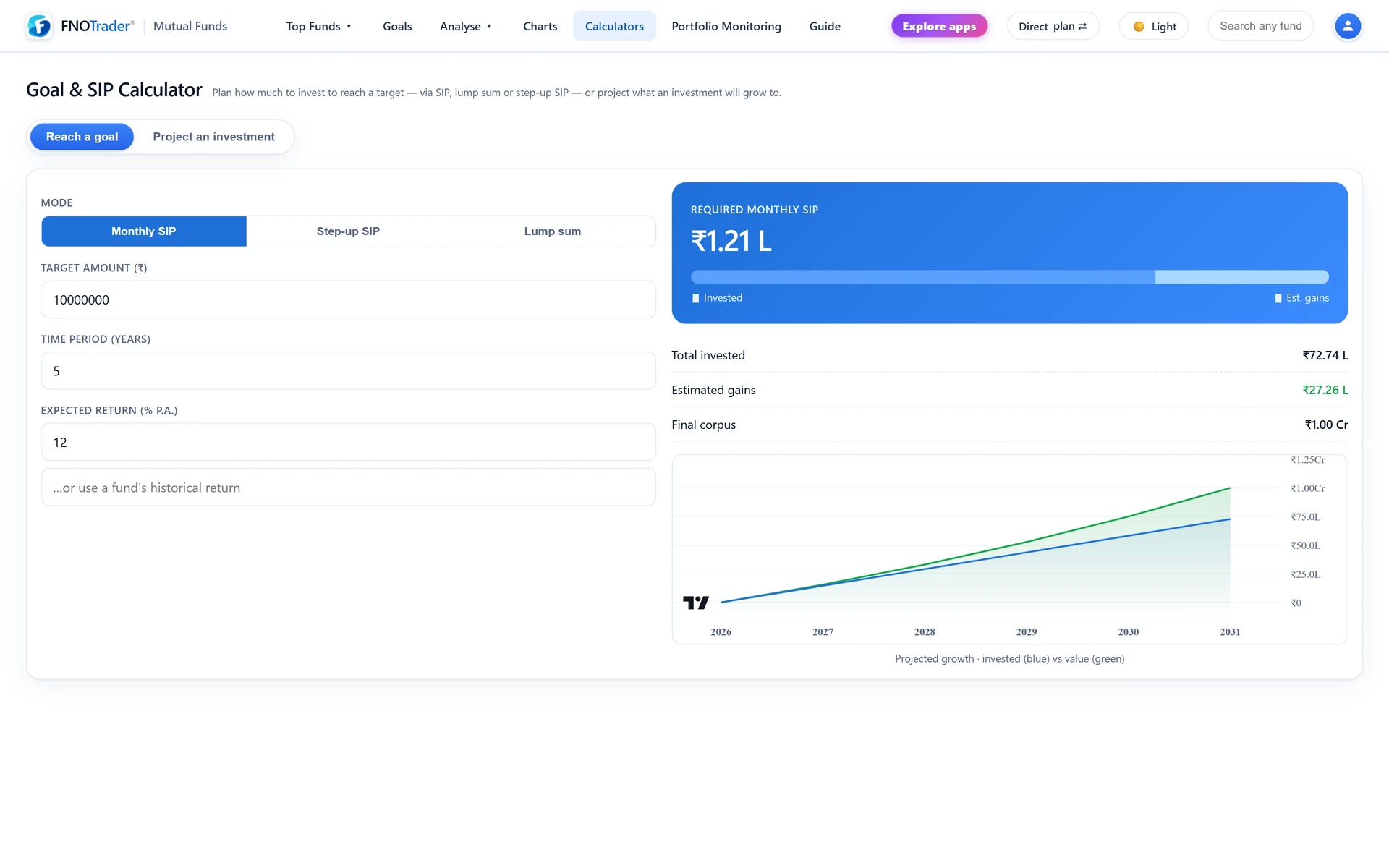Click the Search any fund box
This screenshot has height=868, width=1389.
1260,26
